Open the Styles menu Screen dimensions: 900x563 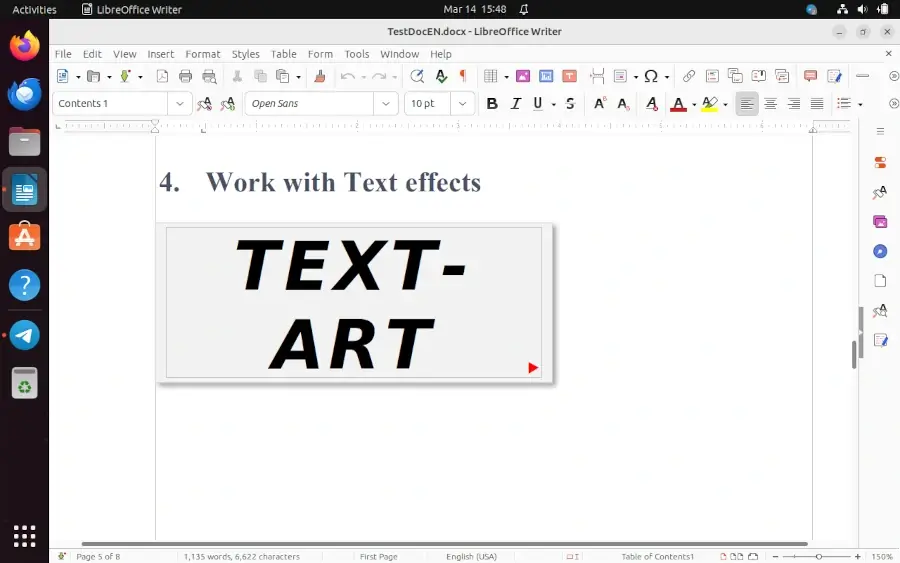(245, 54)
